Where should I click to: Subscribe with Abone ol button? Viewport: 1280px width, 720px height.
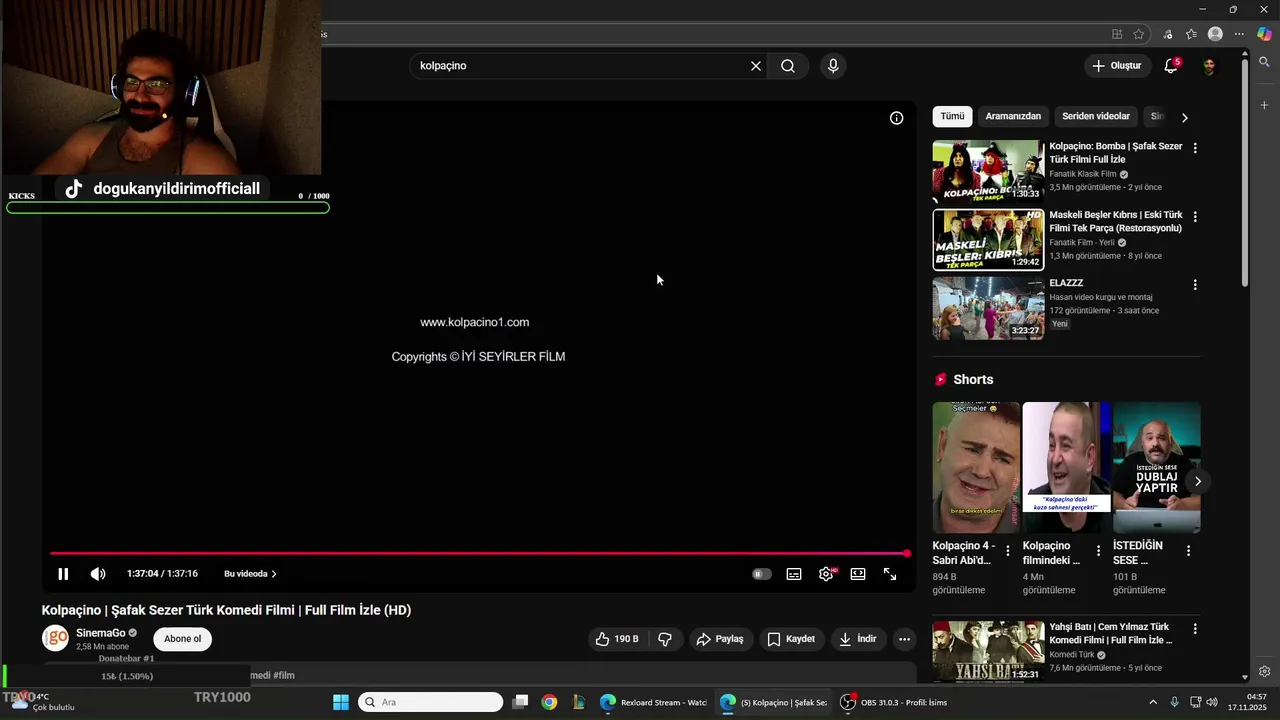coord(182,639)
